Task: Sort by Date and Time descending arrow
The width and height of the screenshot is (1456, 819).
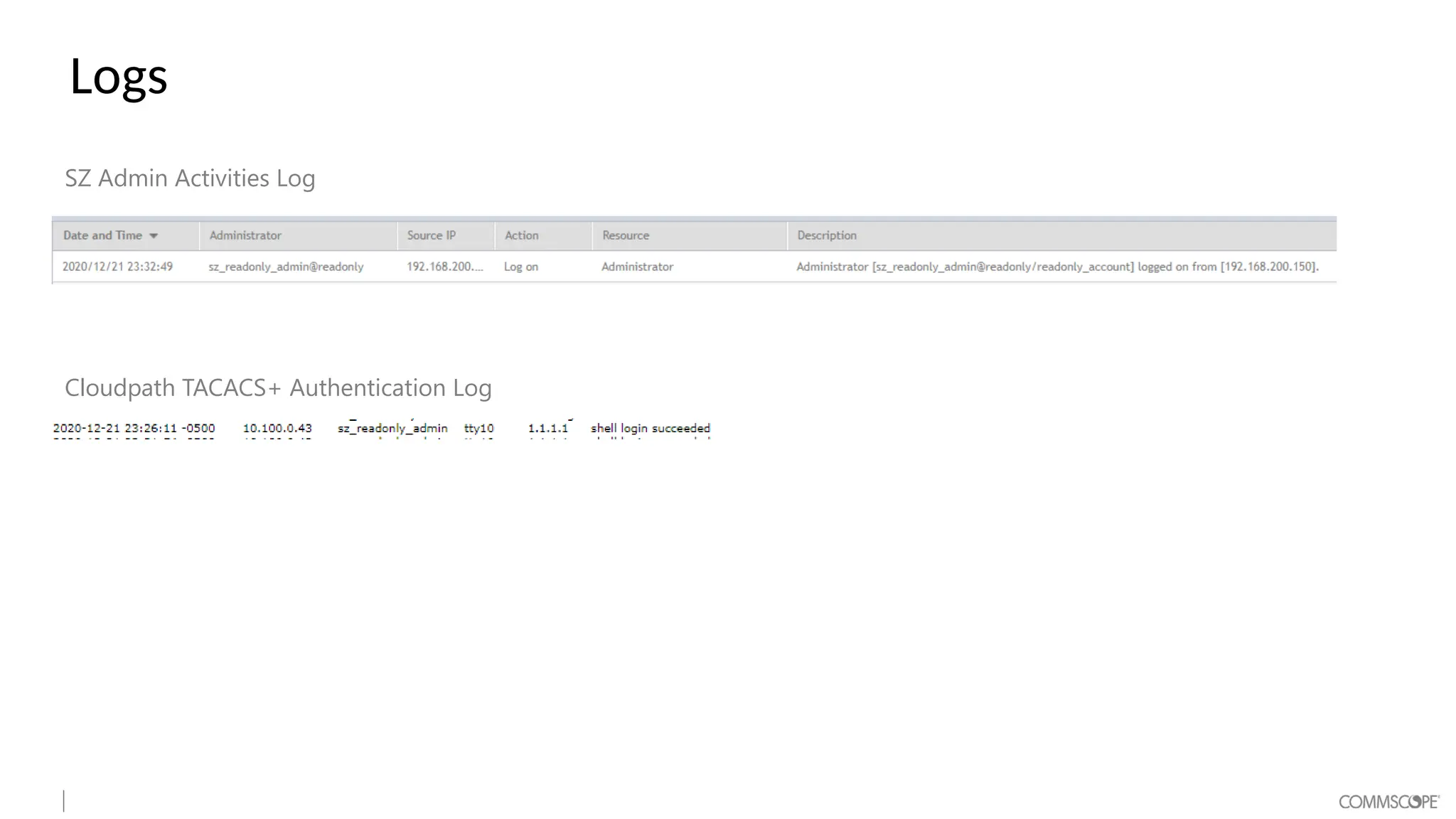Action: pyautogui.click(x=154, y=236)
